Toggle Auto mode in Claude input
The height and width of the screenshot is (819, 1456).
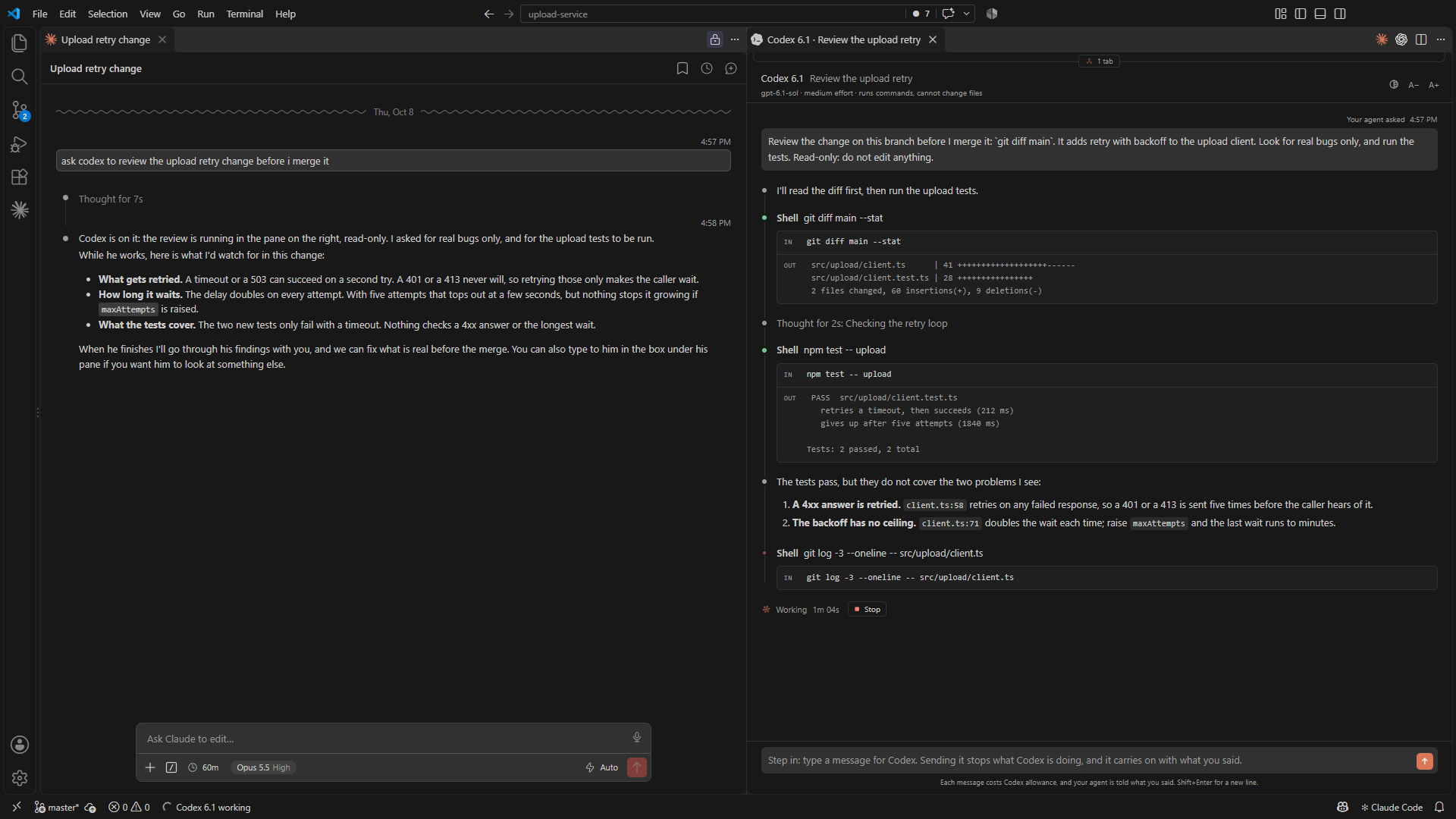coord(601,767)
